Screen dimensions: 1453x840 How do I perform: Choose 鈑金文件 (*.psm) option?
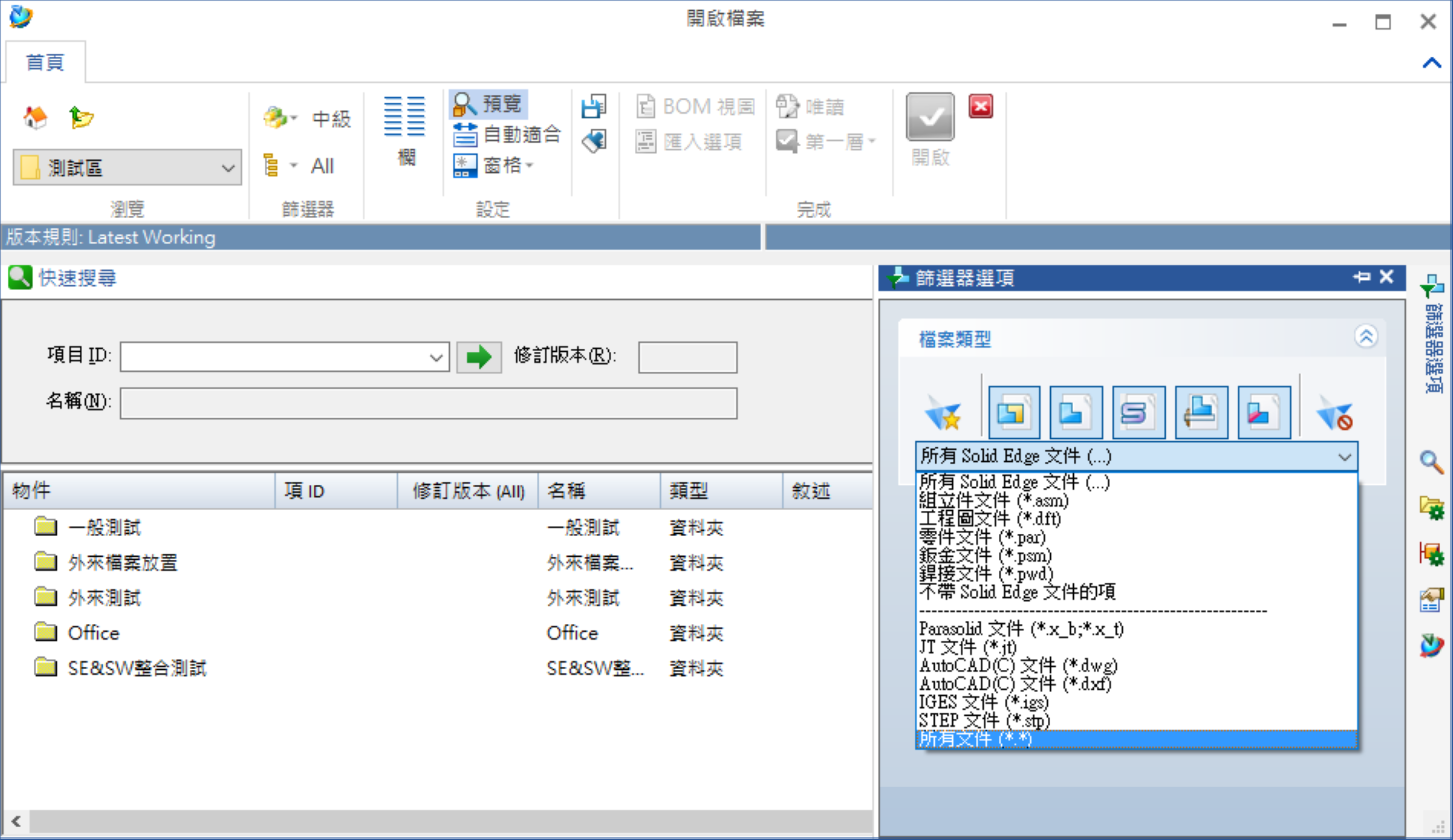click(1136, 556)
